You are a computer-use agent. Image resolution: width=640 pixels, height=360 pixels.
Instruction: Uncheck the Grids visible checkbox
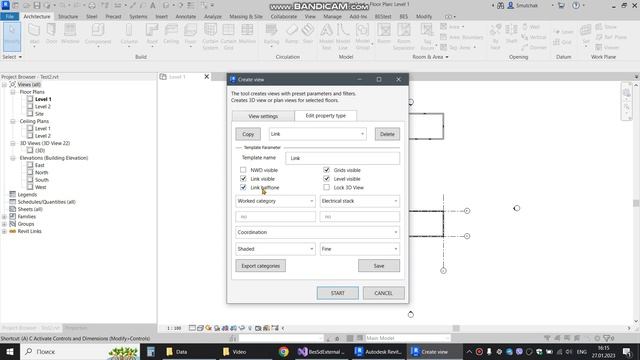tap(327, 170)
